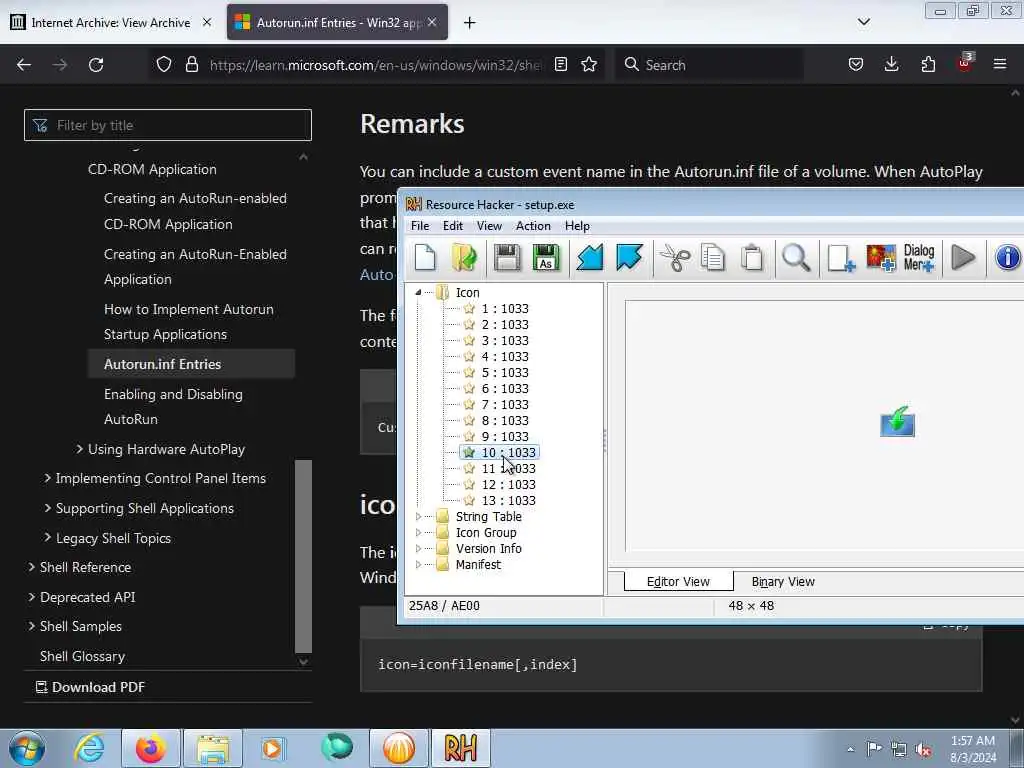Viewport: 1024px width, 768px height.
Task: Open Firefox hamburger application menu
Action: 1000,65
